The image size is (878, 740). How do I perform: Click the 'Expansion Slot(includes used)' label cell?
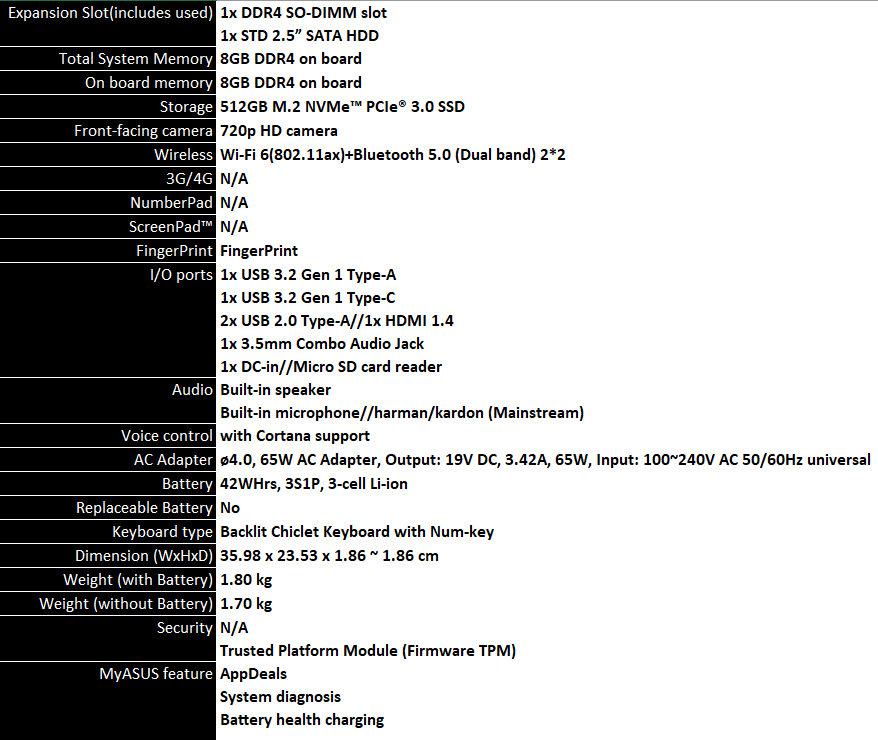(x=108, y=13)
